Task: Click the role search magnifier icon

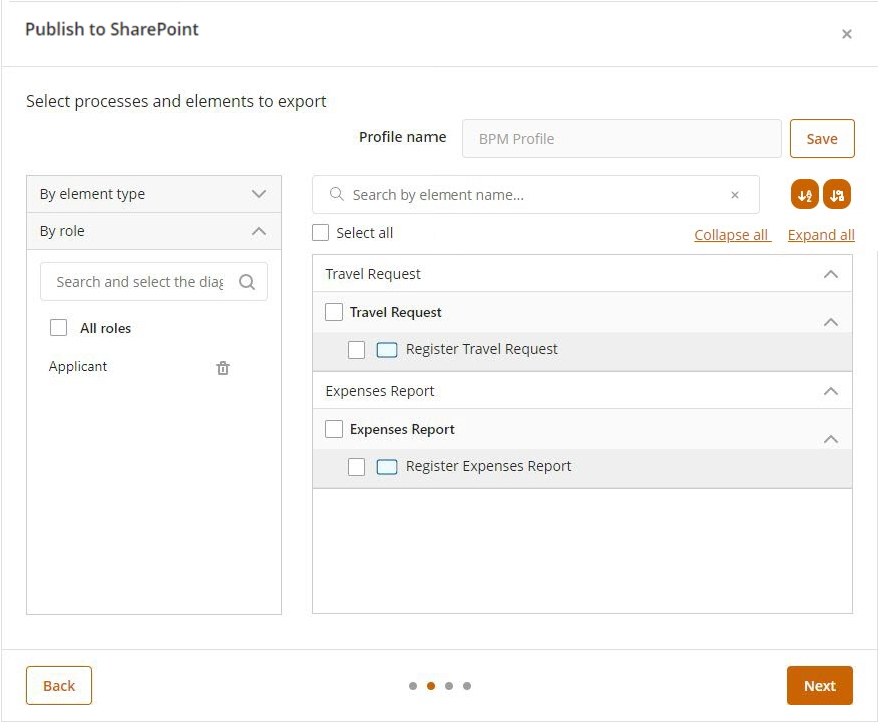Action: (247, 282)
